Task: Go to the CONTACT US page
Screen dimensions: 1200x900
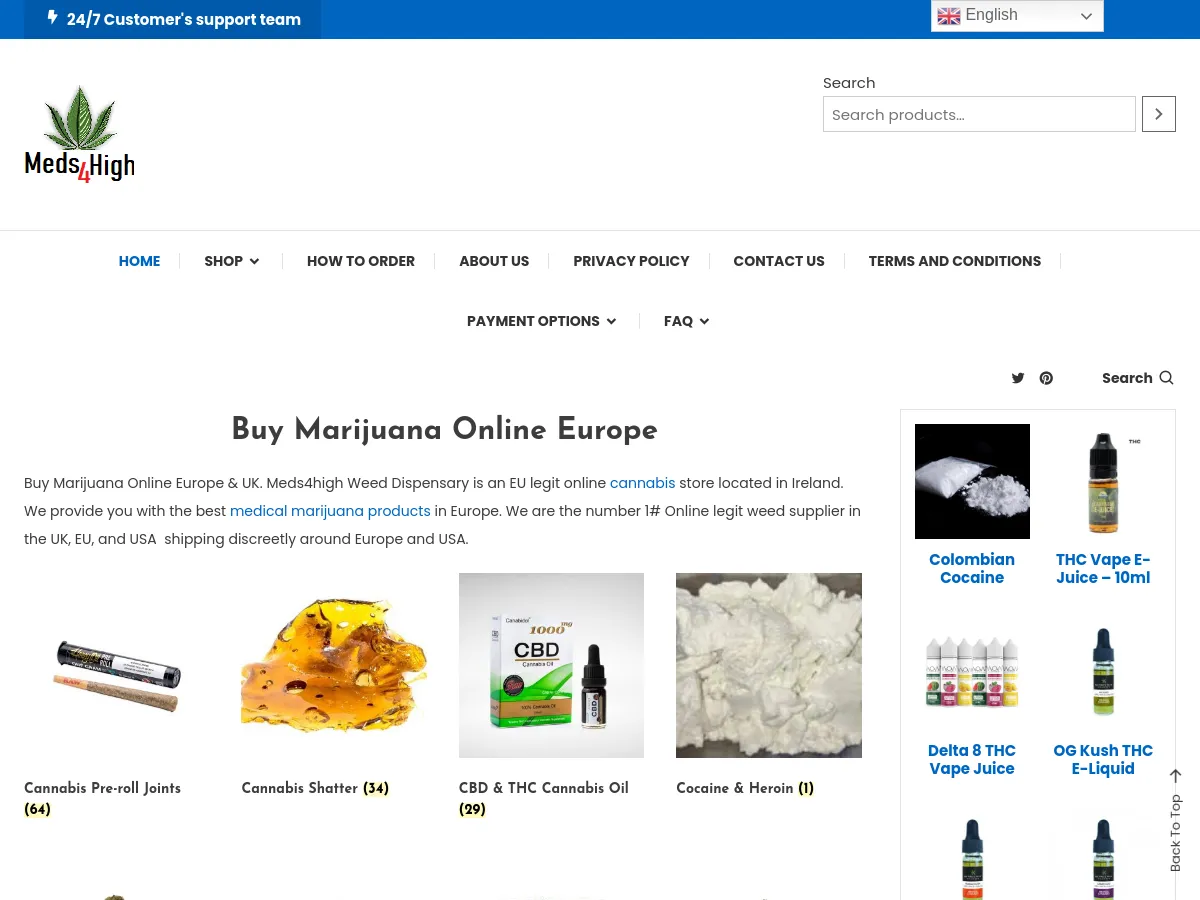Action: (x=778, y=261)
